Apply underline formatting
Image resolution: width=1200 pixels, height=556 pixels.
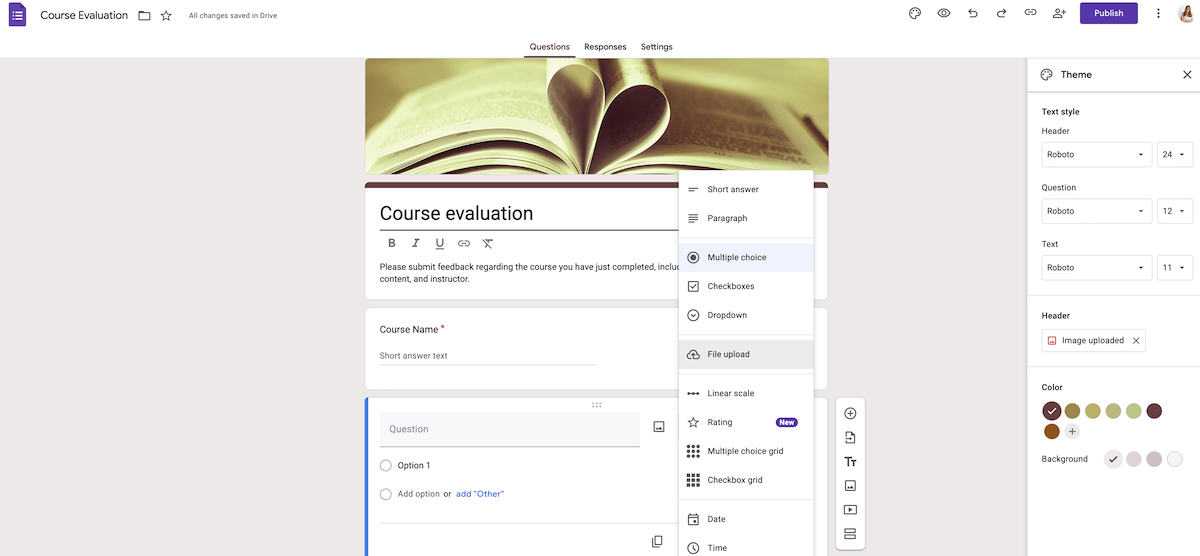(439, 243)
